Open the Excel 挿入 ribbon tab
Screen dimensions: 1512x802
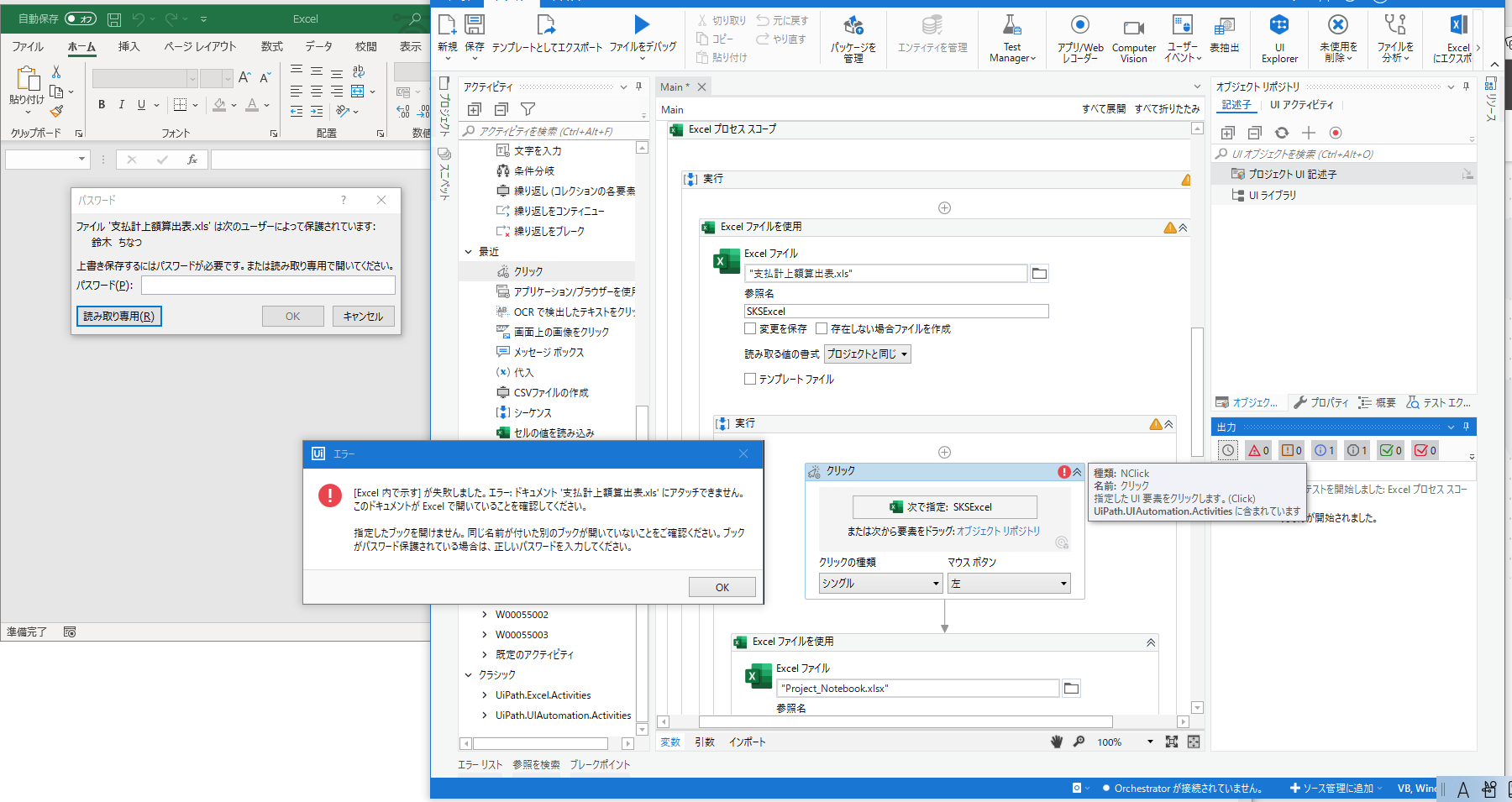pyautogui.click(x=129, y=47)
